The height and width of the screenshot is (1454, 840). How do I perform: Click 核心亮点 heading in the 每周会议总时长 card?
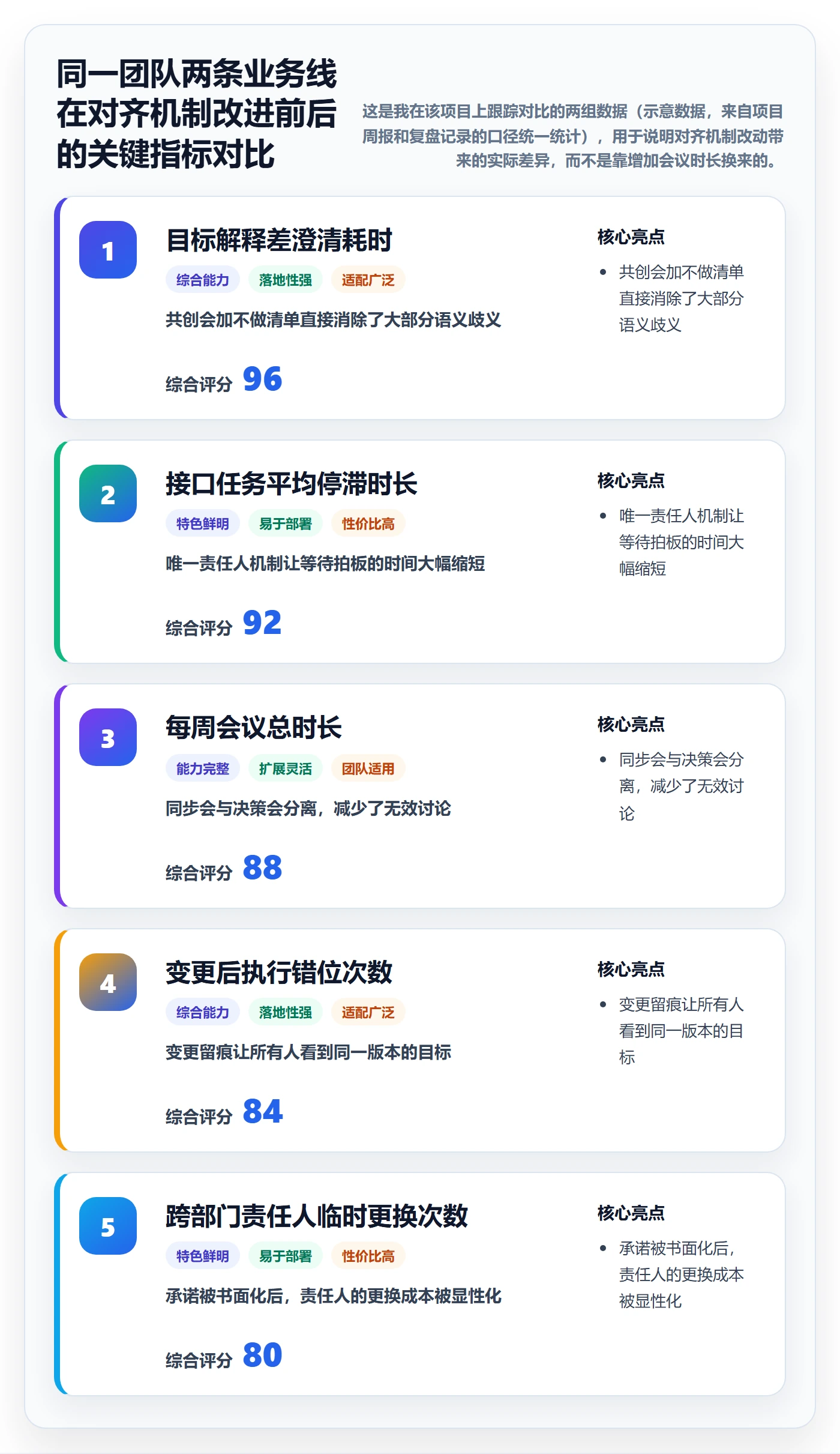coord(631,725)
